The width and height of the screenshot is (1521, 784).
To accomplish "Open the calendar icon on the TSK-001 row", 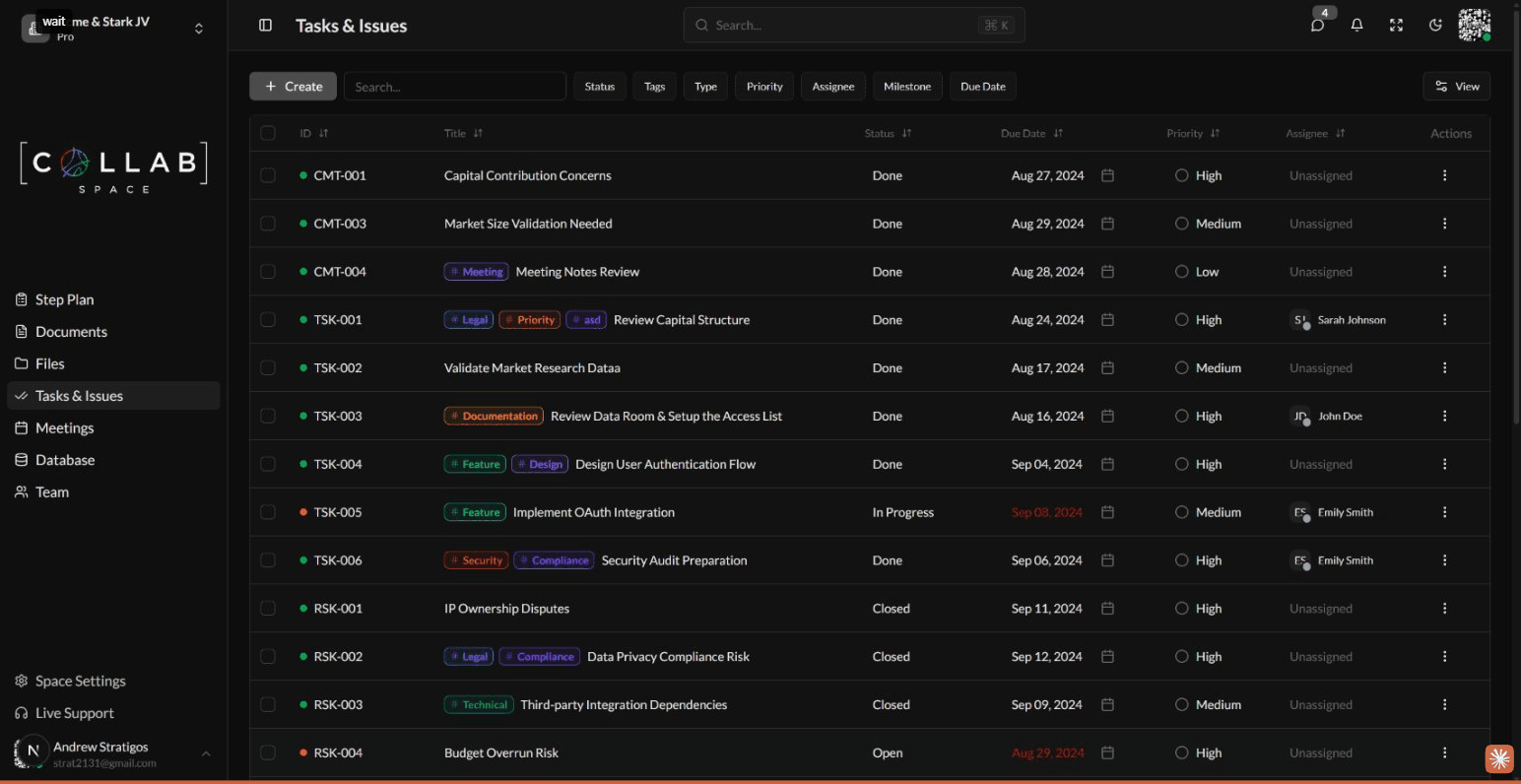I will 1106,319.
